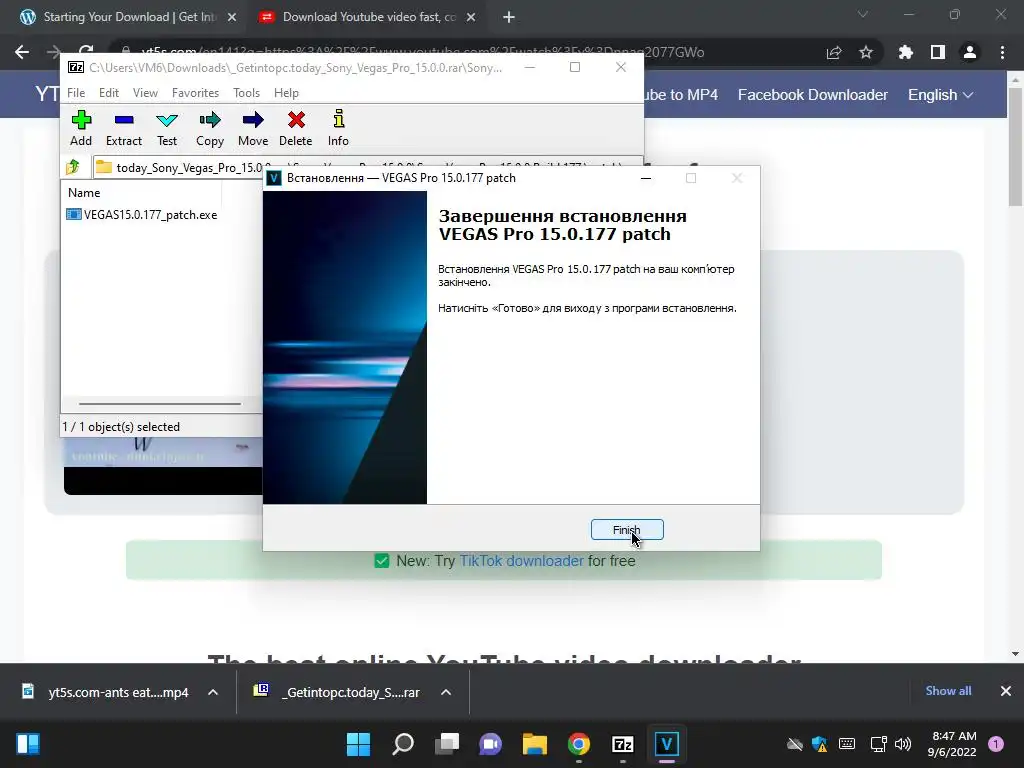Viewport: 1024px width, 768px height.
Task: Open the TikTok downloader link
Action: pyautogui.click(x=521, y=561)
